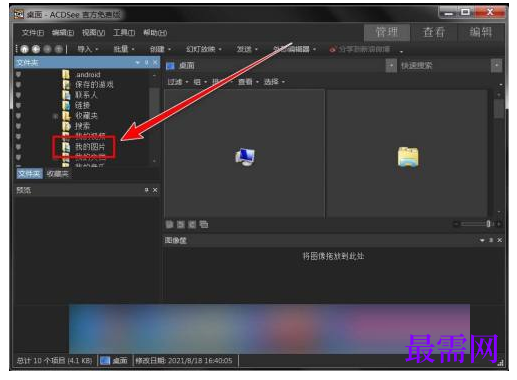Open the 批量 dropdown
This screenshot has width=517, height=380.
pyautogui.click(x=124, y=49)
